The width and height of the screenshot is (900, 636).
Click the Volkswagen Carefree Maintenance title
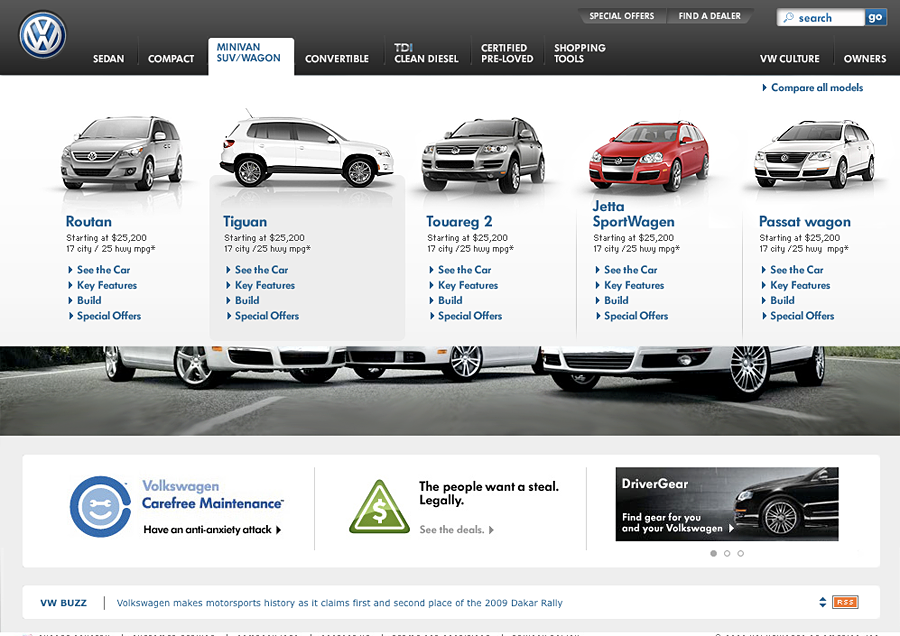(x=213, y=495)
